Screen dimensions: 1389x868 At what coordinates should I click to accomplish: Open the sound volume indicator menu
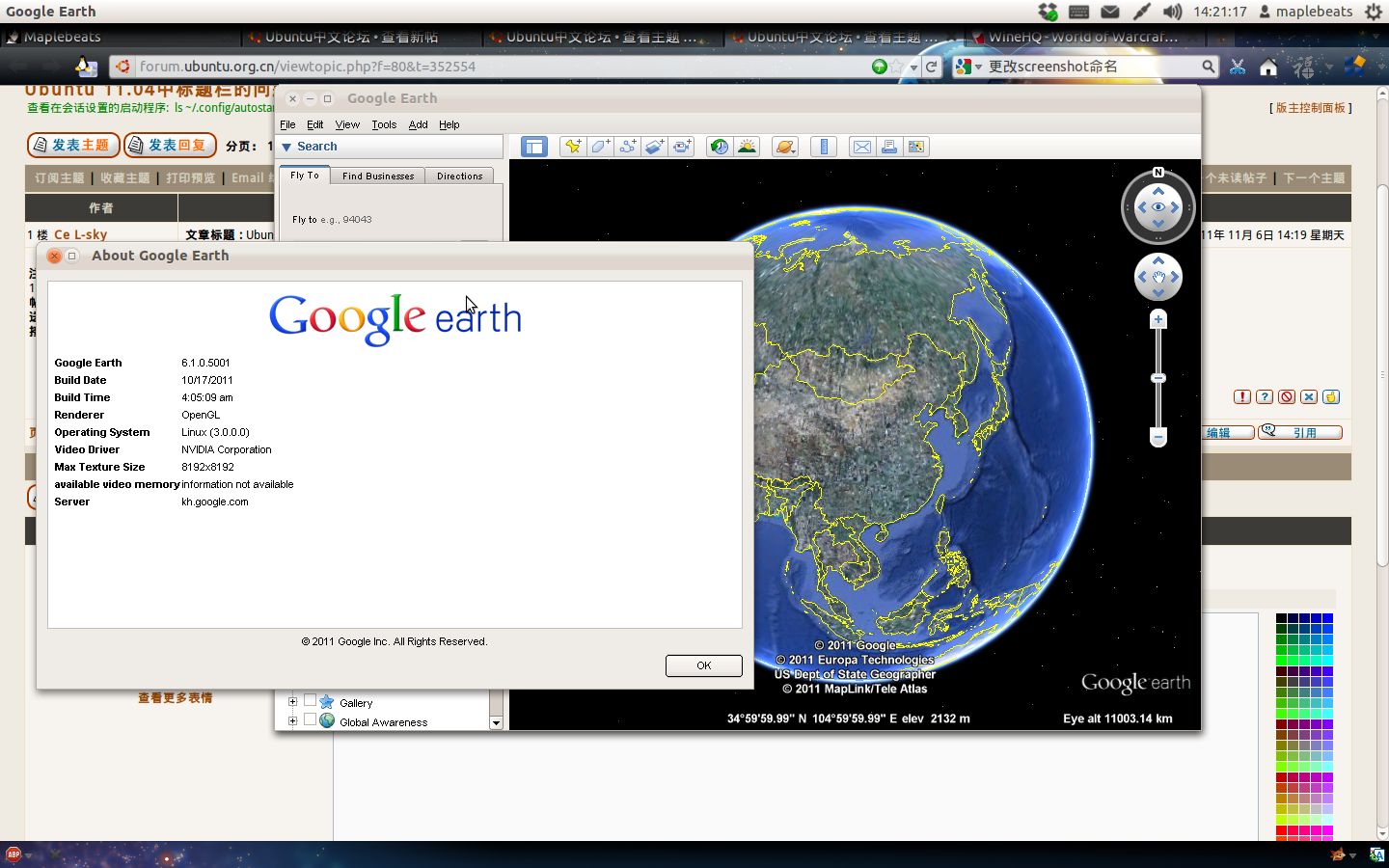pyautogui.click(x=1172, y=12)
